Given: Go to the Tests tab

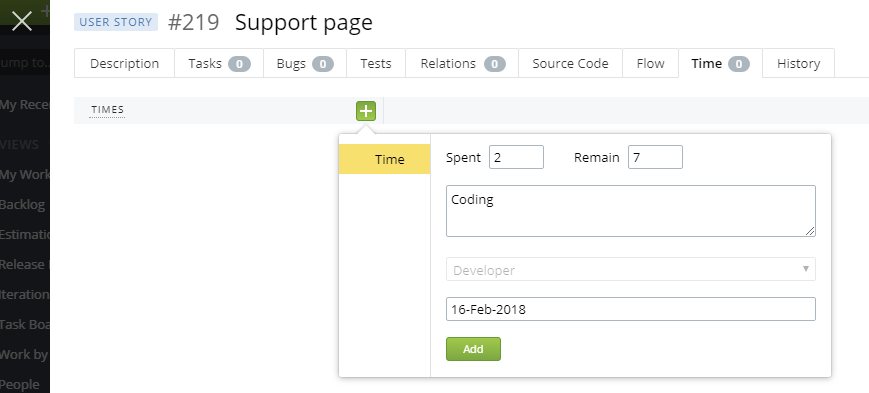Looking at the screenshot, I should 376,63.
